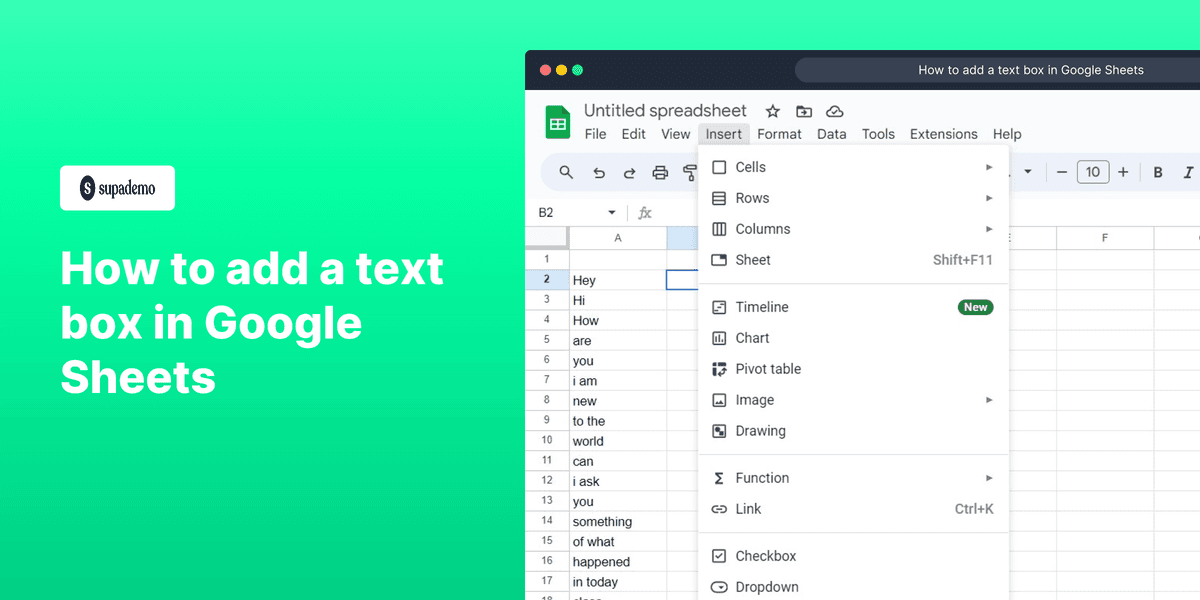This screenshot has width=1200, height=600.
Task: Select Chart from the Insert menu
Action: click(752, 337)
